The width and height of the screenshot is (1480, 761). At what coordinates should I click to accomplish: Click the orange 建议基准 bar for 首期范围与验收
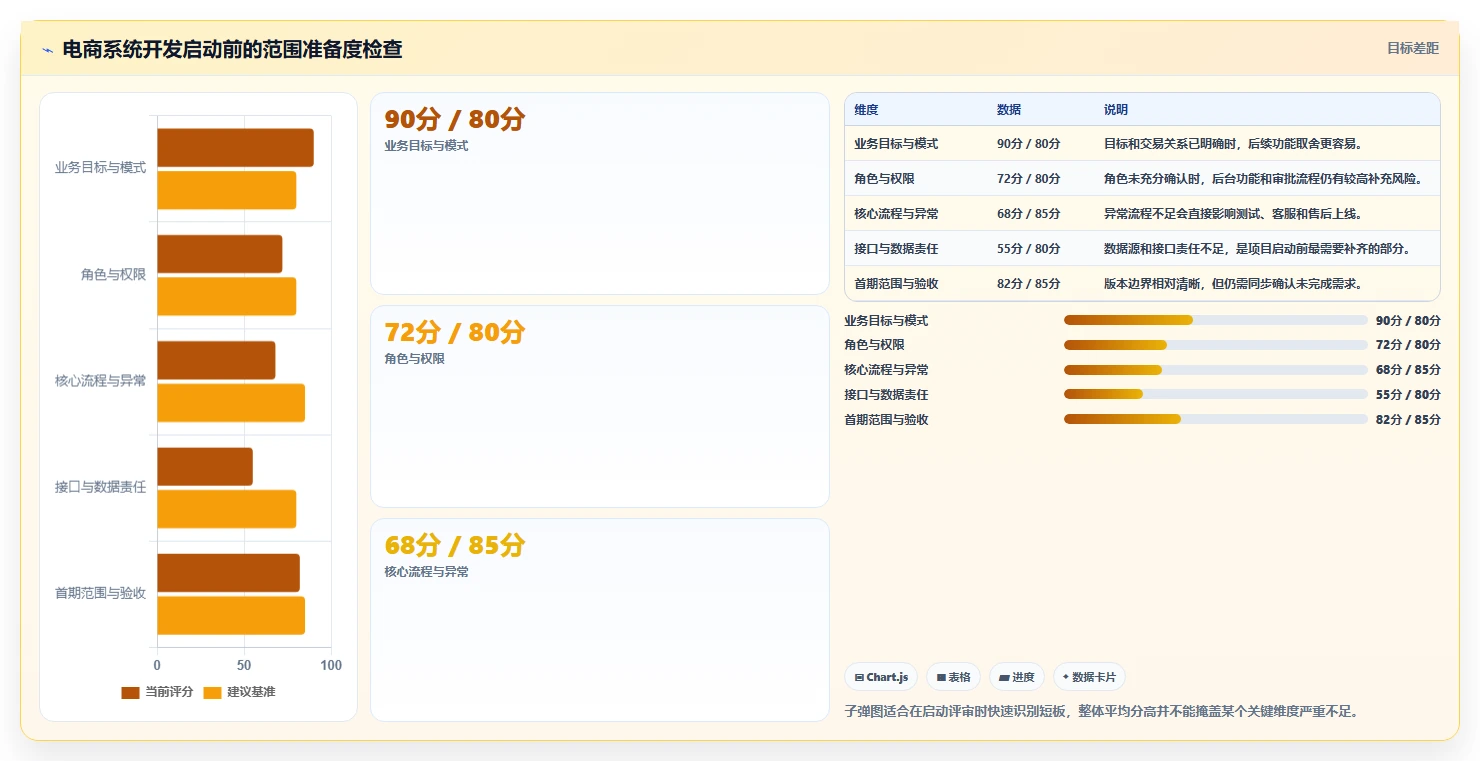(x=231, y=615)
